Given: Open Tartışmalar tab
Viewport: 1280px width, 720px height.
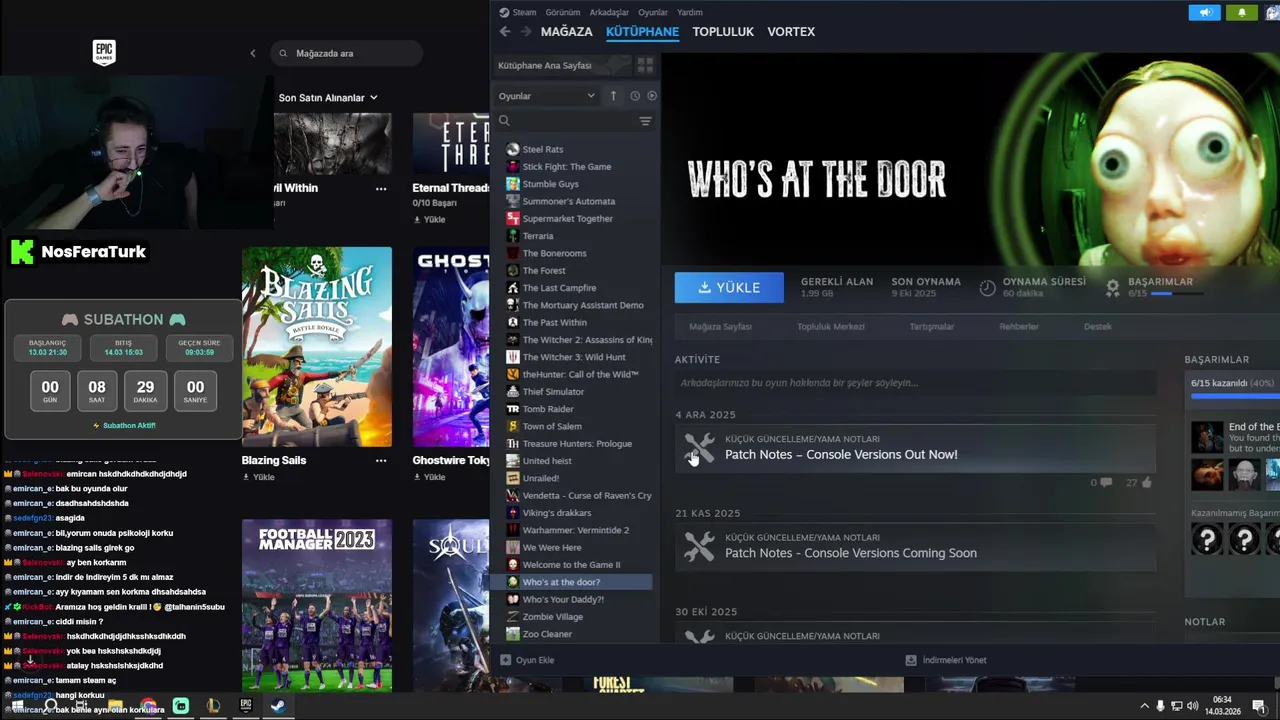Looking at the screenshot, I should tap(931, 326).
